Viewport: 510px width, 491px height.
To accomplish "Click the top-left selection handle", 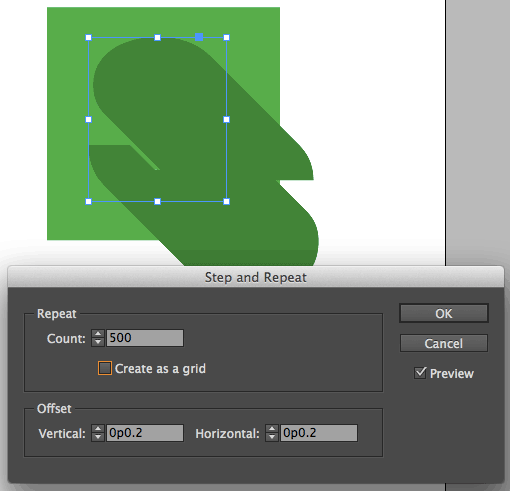I will pyautogui.click(x=88, y=38).
